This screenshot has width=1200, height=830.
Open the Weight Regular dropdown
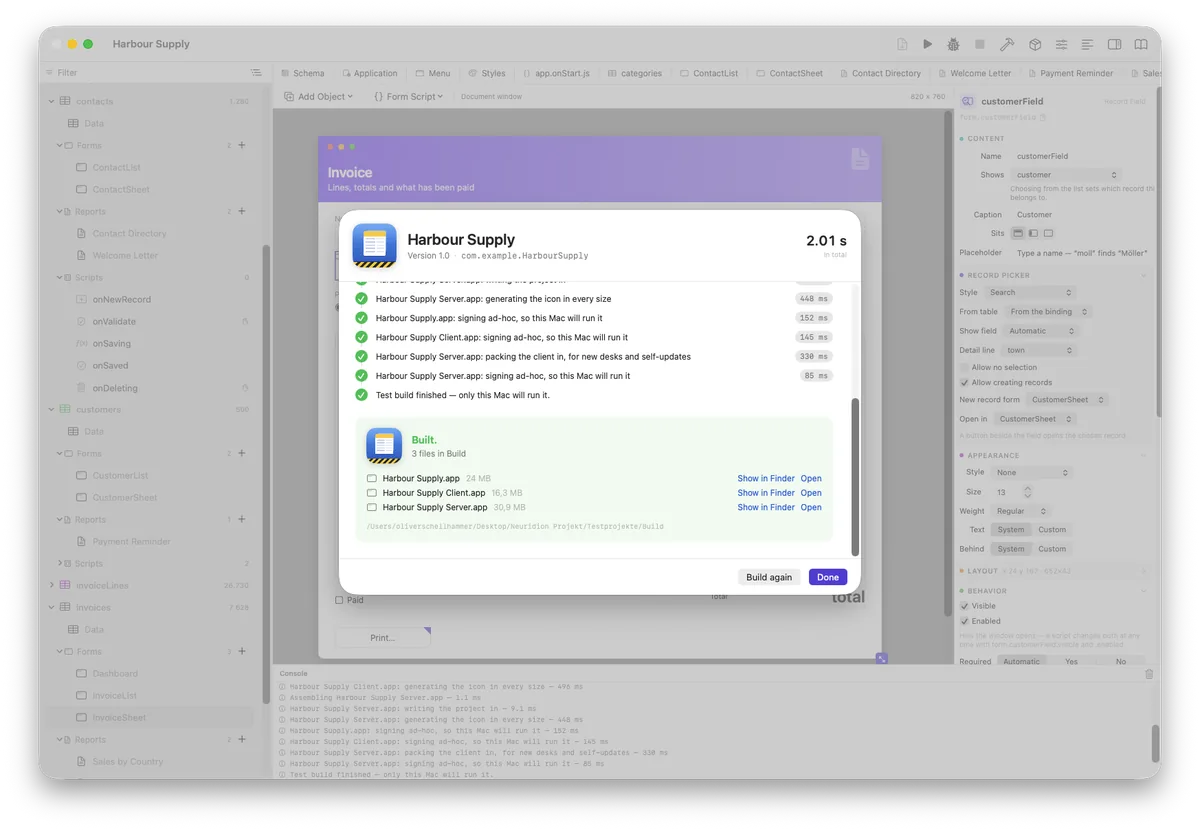(1022, 511)
